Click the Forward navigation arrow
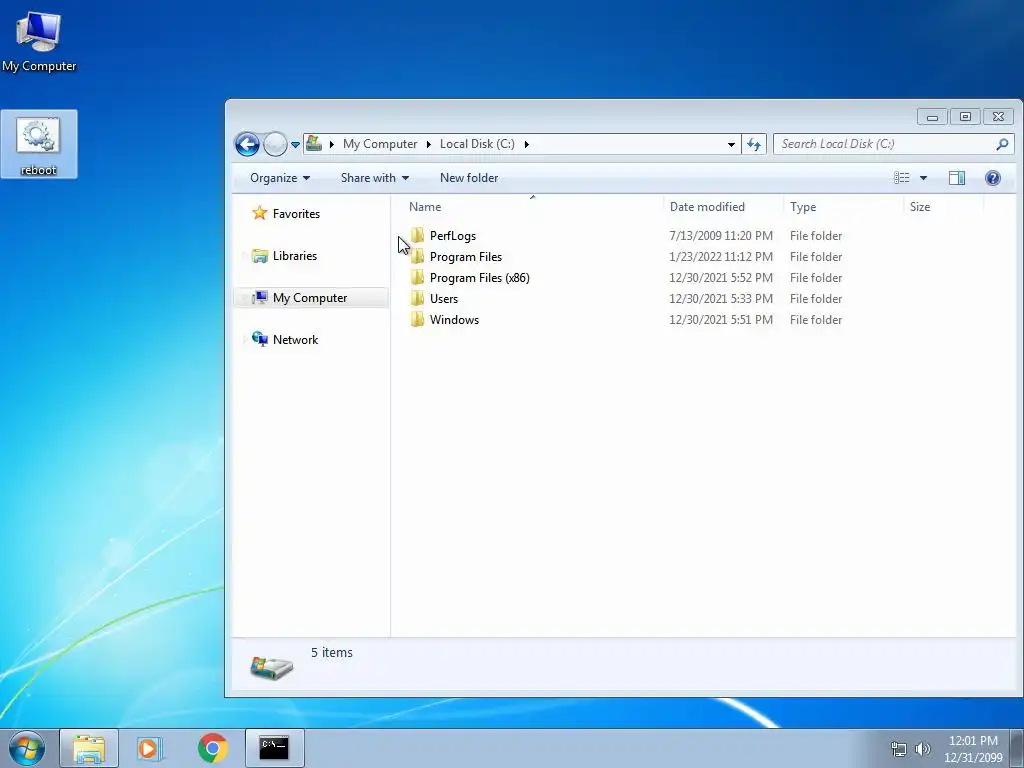 tap(275, 144)
